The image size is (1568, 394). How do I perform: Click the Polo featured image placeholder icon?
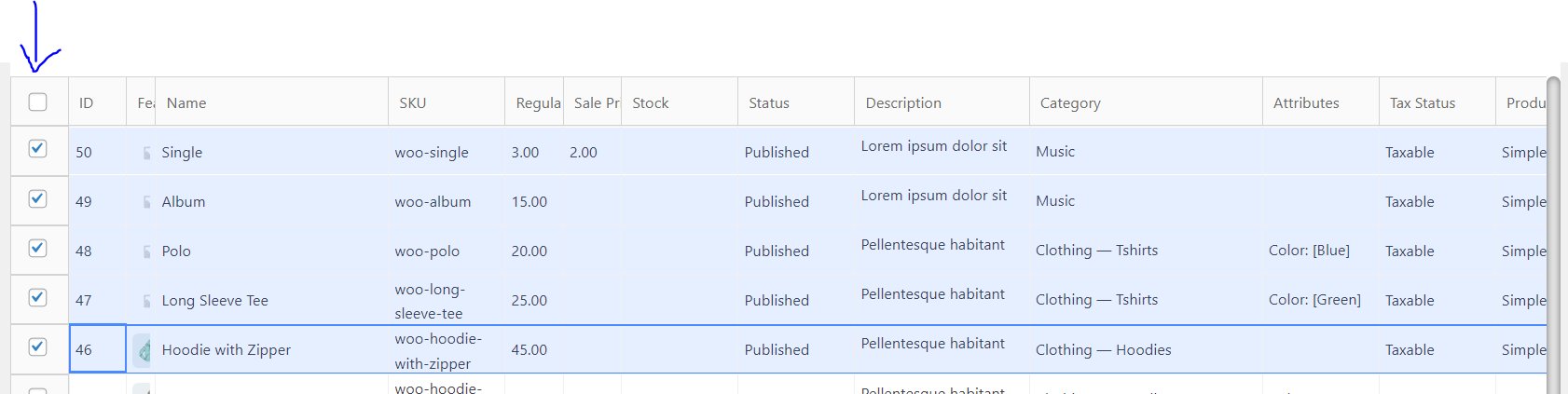(x=146, y=251)
